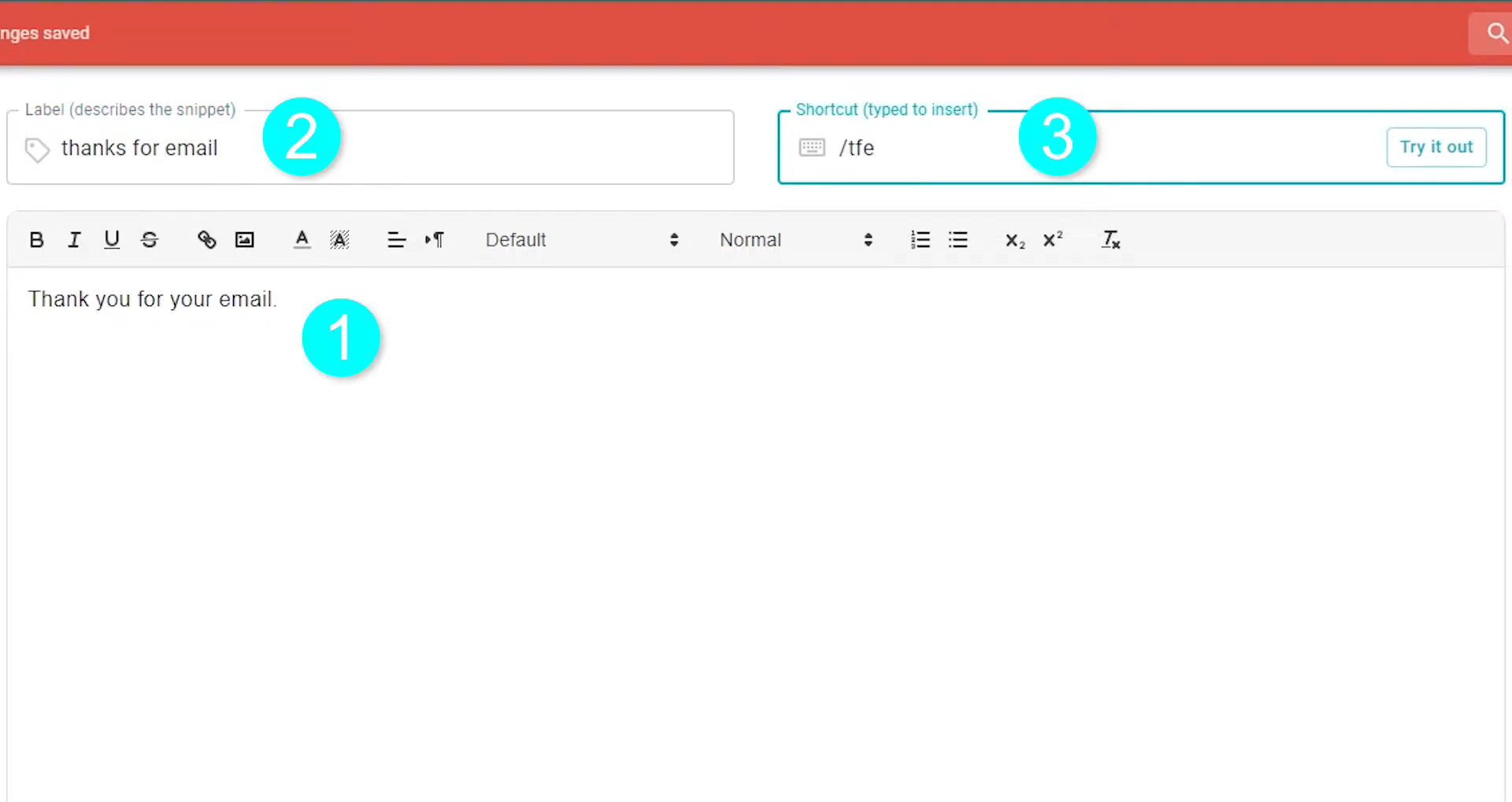Insert an image via the image icon
This screenshot has height=802, width=1512.
[x=245, y=240]
